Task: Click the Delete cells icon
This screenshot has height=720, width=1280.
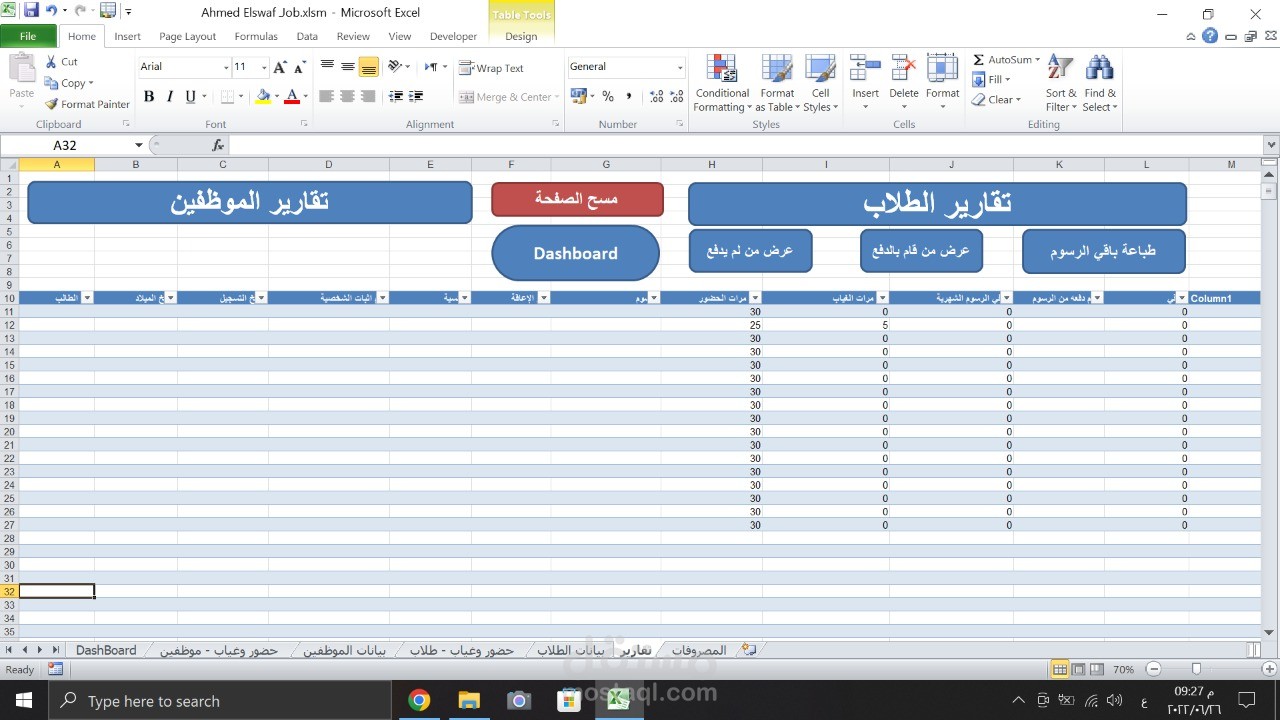Action: coord(903,69)
